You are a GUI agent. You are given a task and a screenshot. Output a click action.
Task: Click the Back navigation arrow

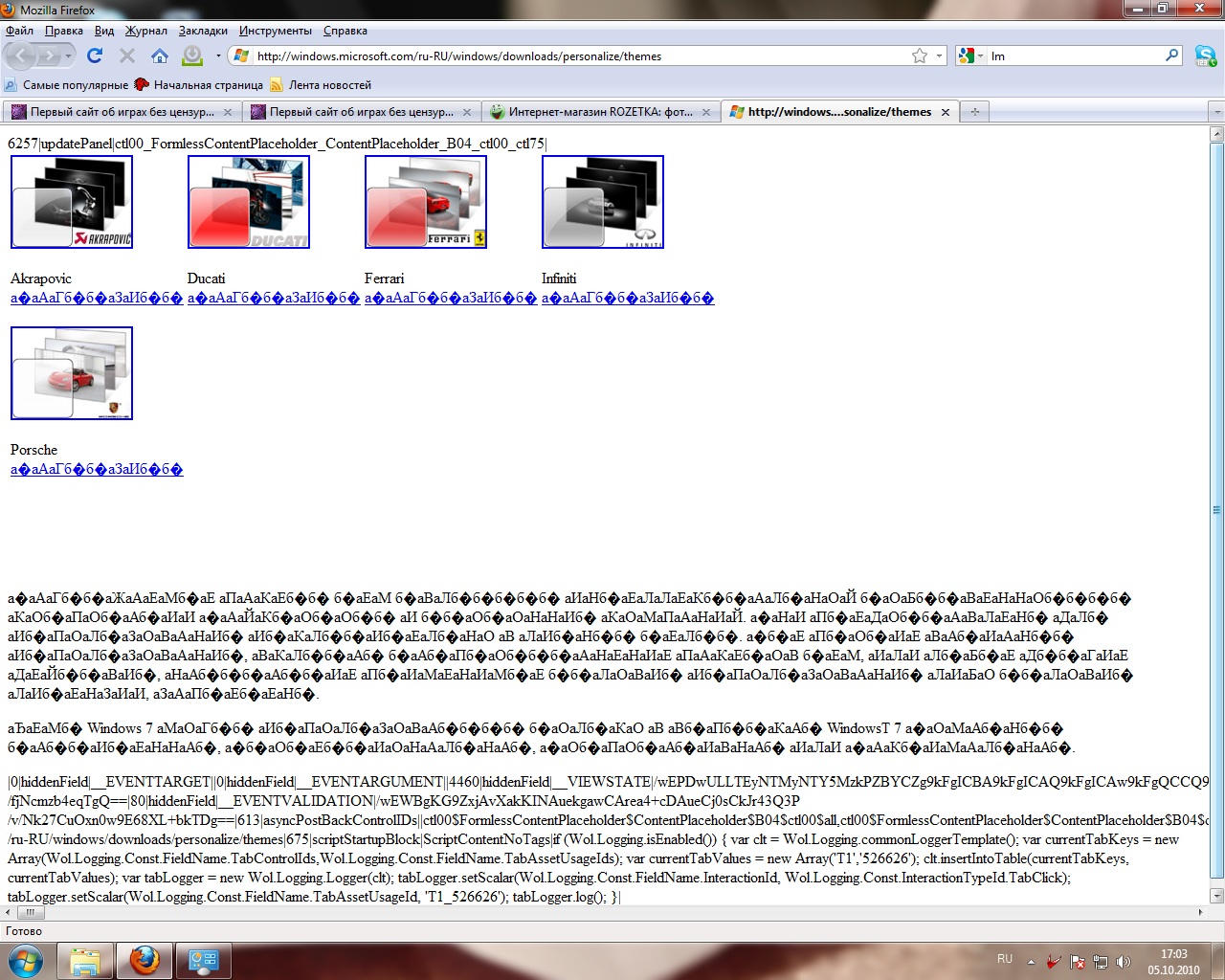click(x=22, y=56)
